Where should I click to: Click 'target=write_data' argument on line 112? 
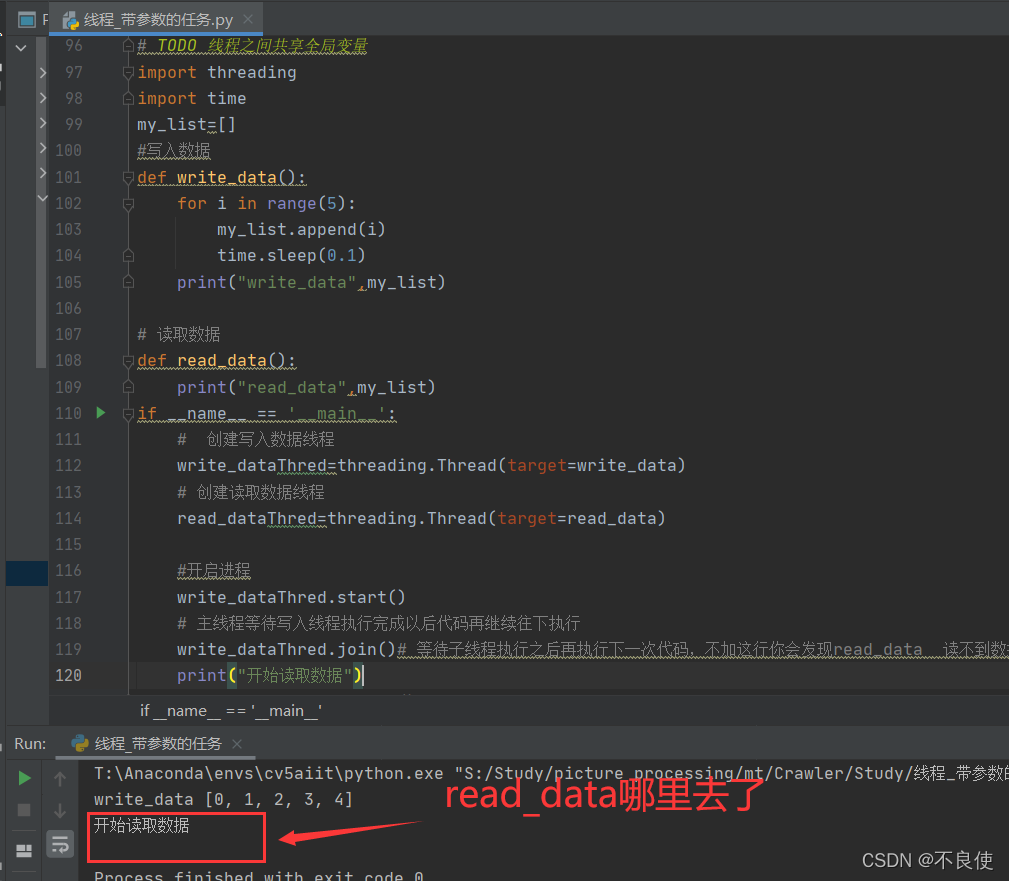592,465
